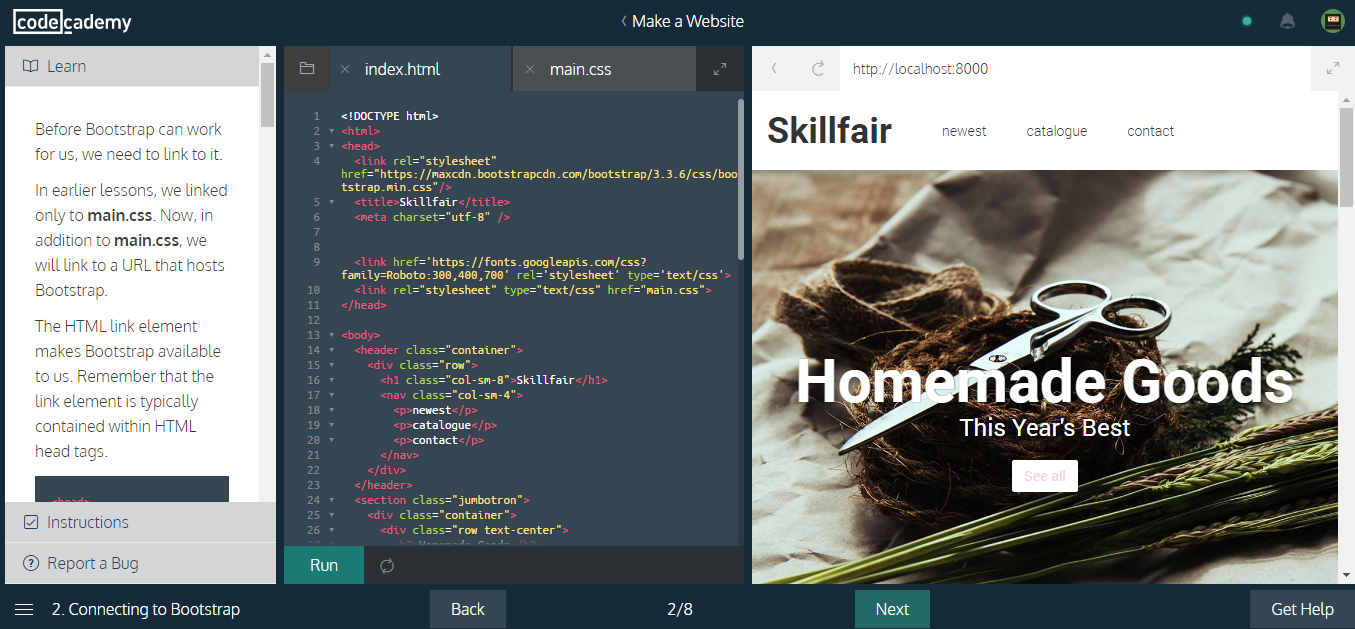1355x629 pixels.
Task: Click the See all button in preview
Action: [x=1045, y=476]
